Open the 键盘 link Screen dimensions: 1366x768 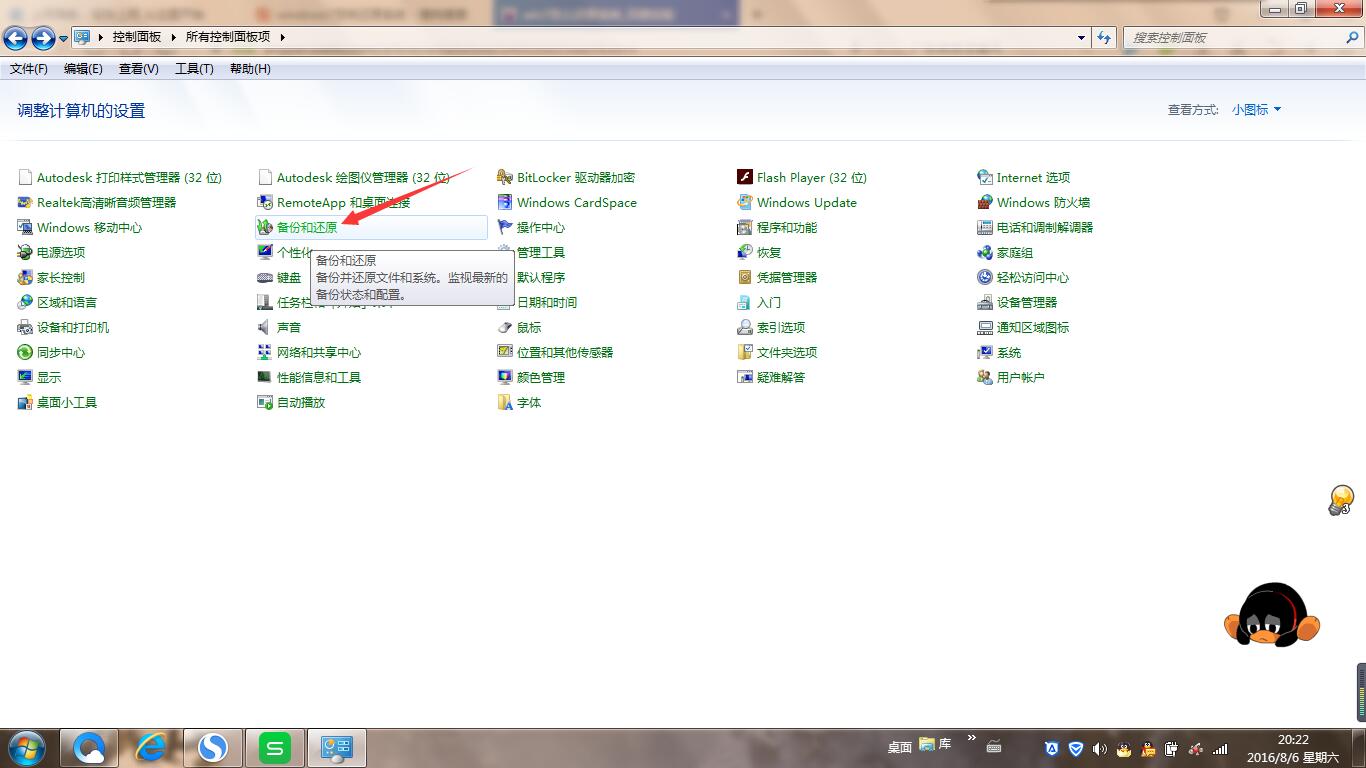(x=289, y=277)
